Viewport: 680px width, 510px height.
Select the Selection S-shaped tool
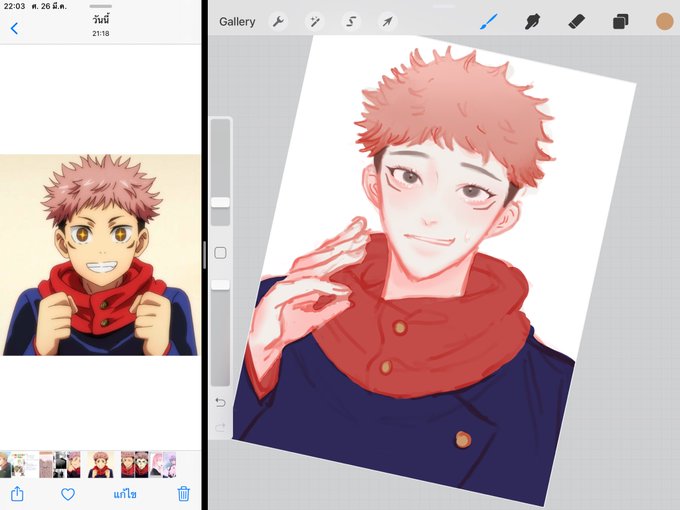pyautogui.click(x=351, y=21)
